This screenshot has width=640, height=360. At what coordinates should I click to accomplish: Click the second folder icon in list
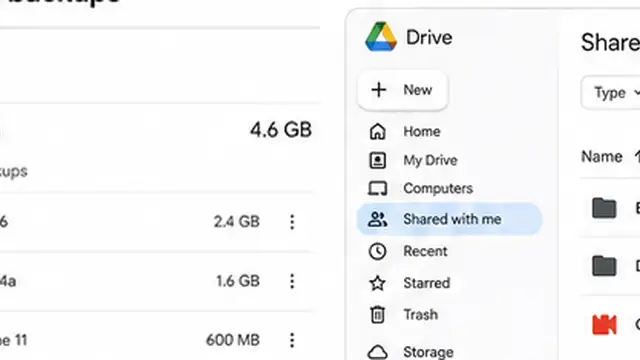click(604, 266)
